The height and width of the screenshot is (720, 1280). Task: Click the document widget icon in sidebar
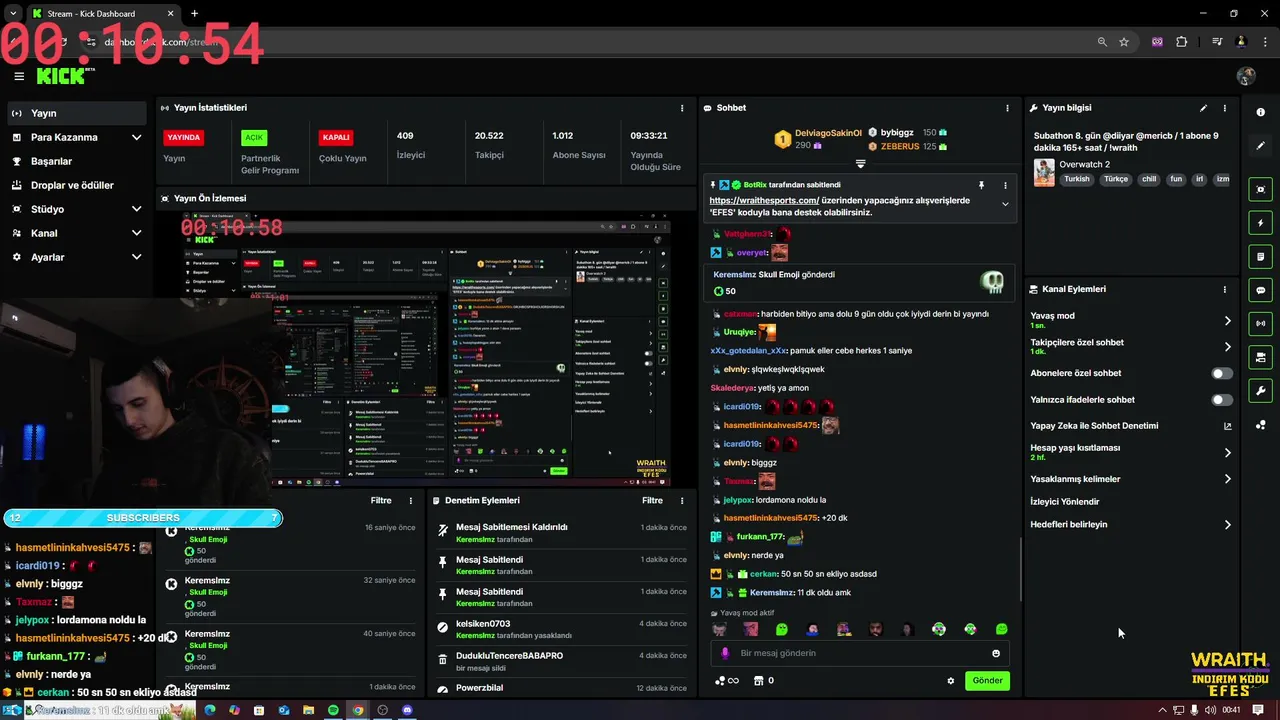click(x=1261, y=257)
